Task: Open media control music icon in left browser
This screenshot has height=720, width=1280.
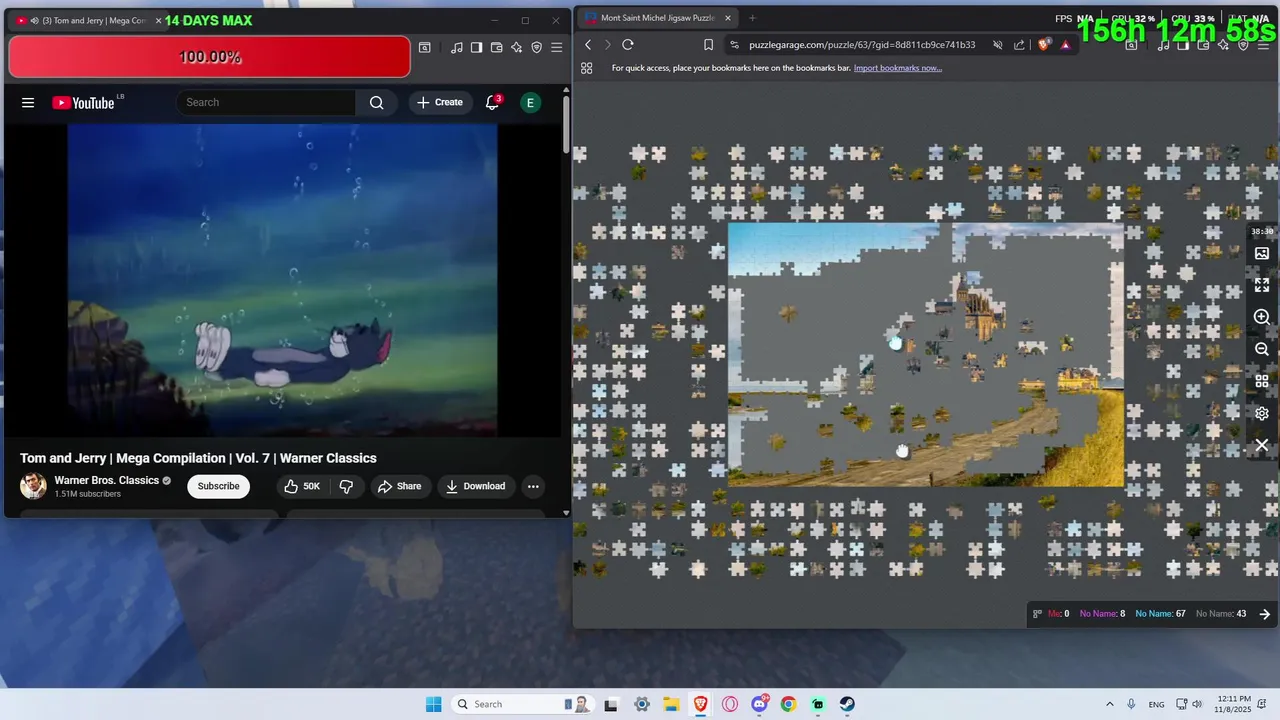Action: click(x=457, y=47)
